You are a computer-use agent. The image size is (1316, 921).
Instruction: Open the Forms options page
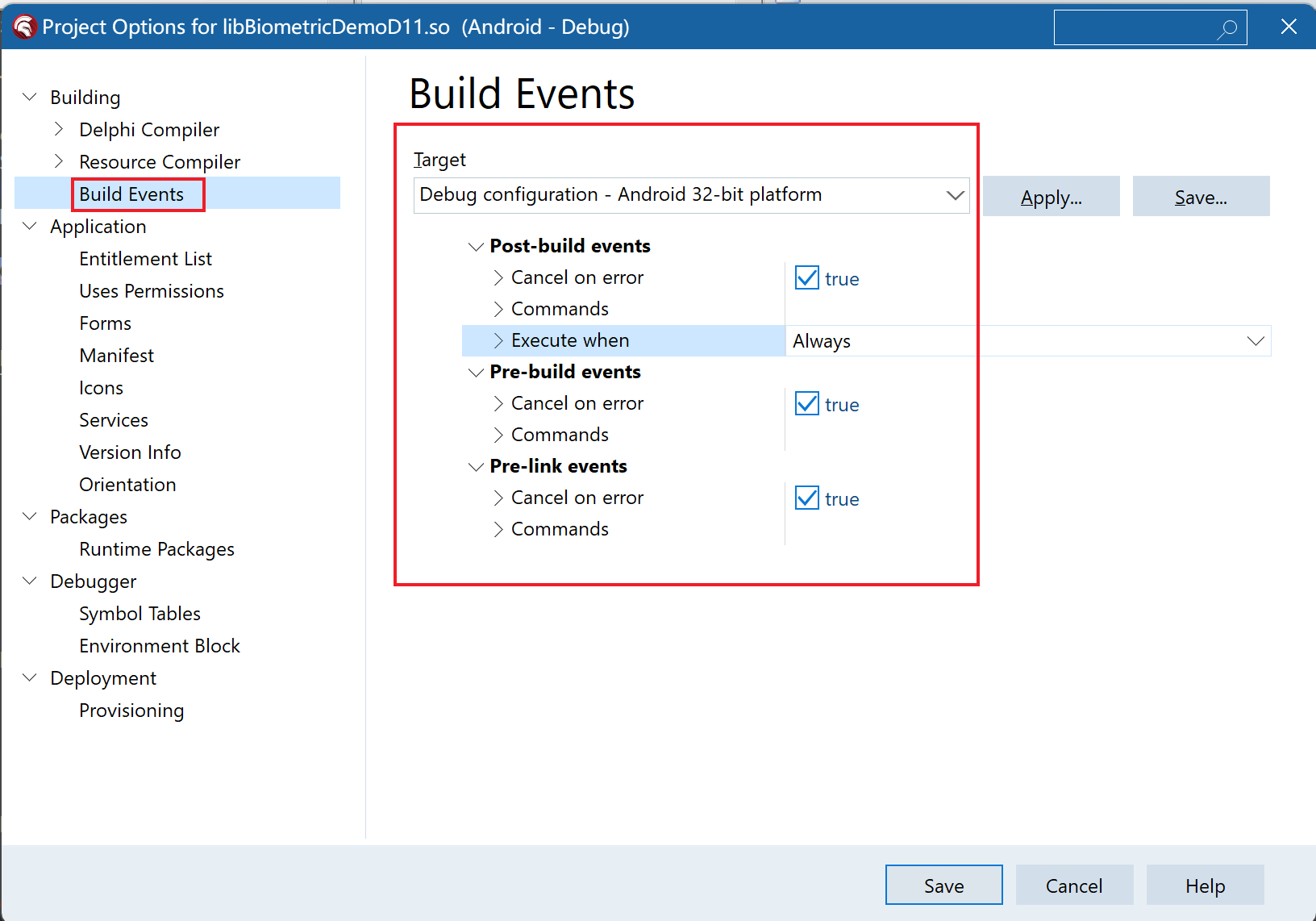pyautogui.click(x=105, y=323)
